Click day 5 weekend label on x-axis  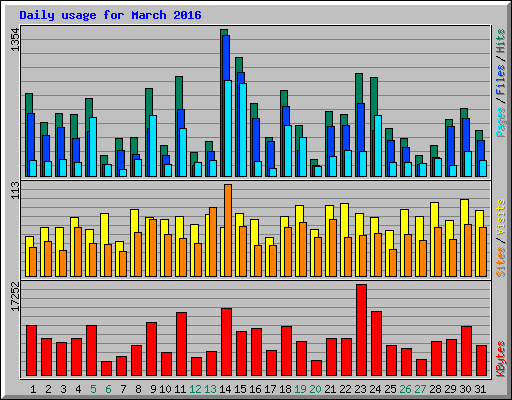(93, 389)
